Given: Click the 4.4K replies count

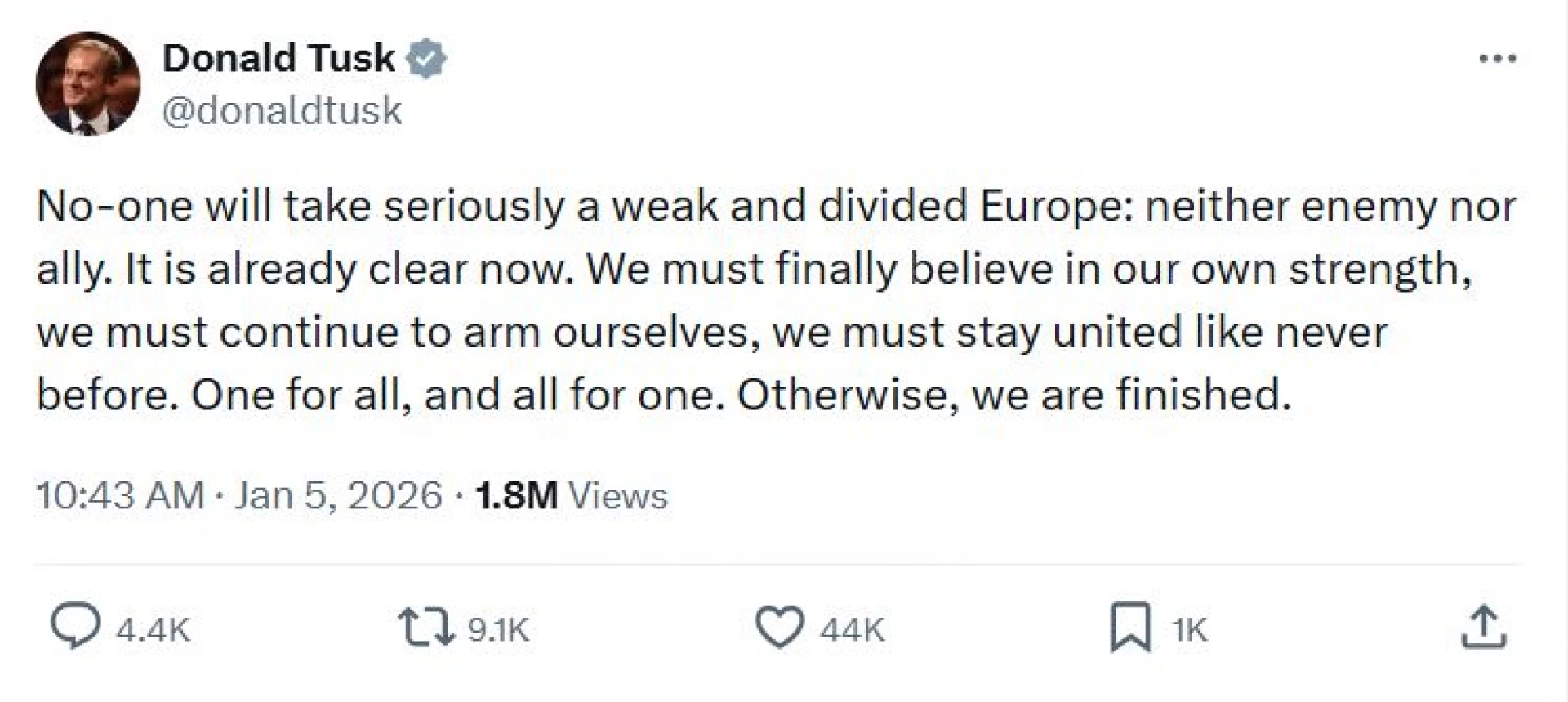Looking at the screenshot, I should click(x=153, y=630).
